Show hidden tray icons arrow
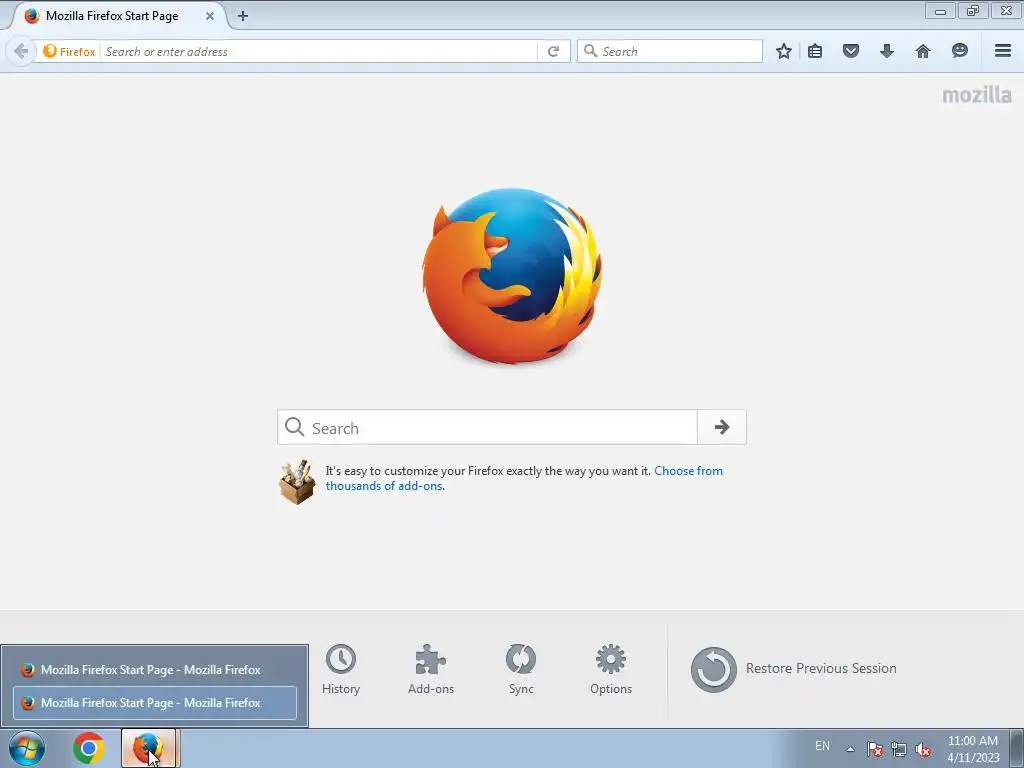1024x768 pixels. (x=850, y=749)
